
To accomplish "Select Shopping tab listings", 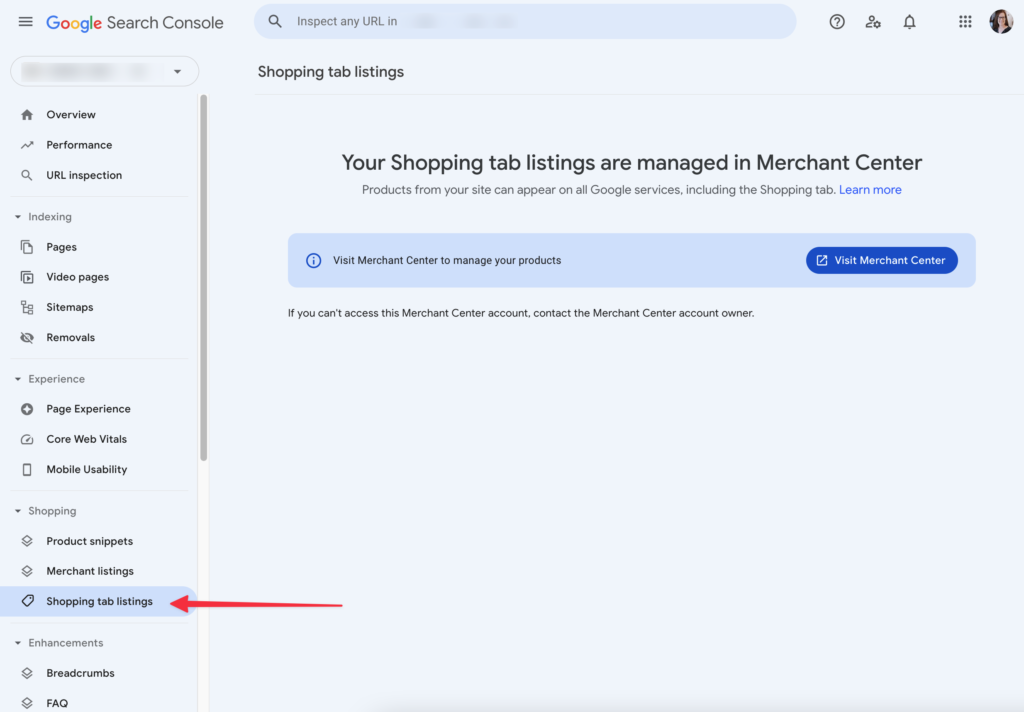I will [x=98, y=601].
